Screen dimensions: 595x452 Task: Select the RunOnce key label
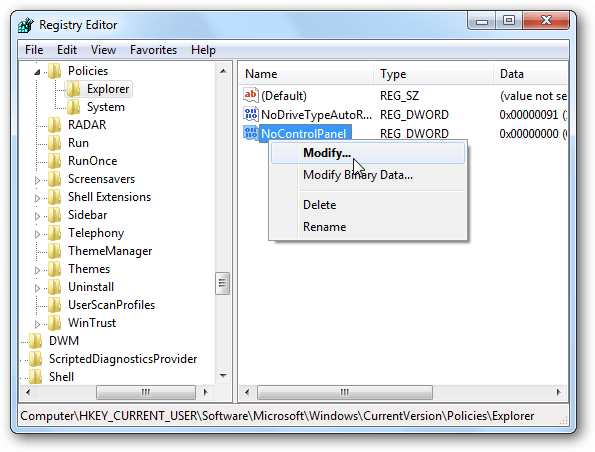pos(93,161)
